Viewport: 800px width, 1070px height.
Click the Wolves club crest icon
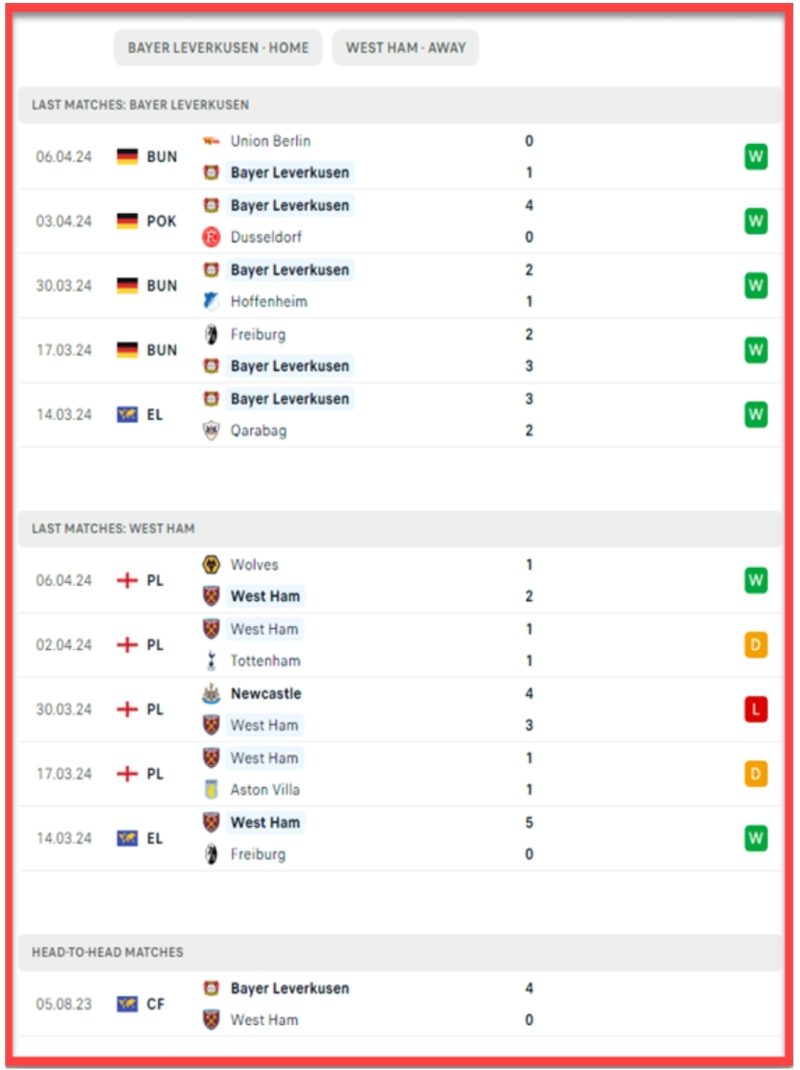coord(212,564)
